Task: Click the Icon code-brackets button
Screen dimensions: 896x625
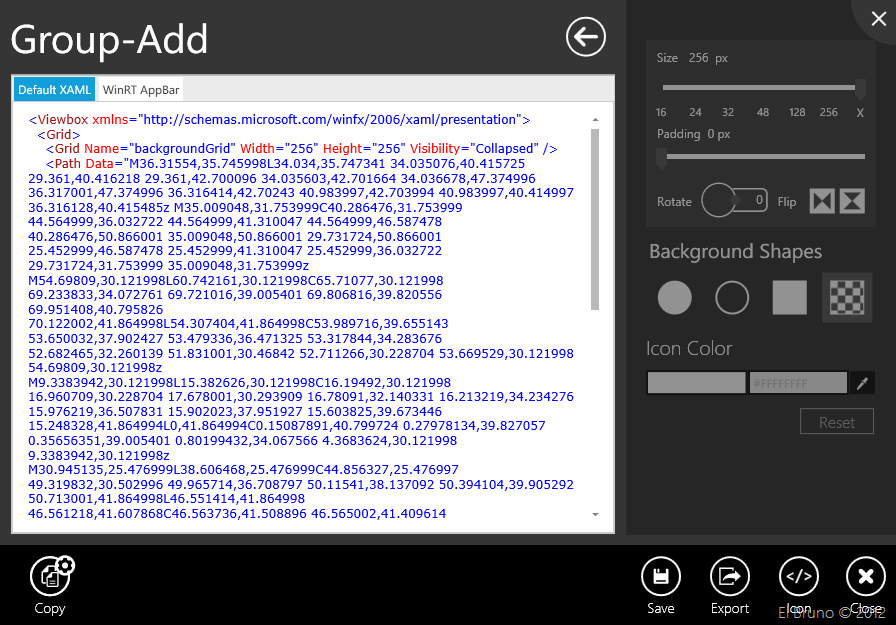Action: pos(798,576)
